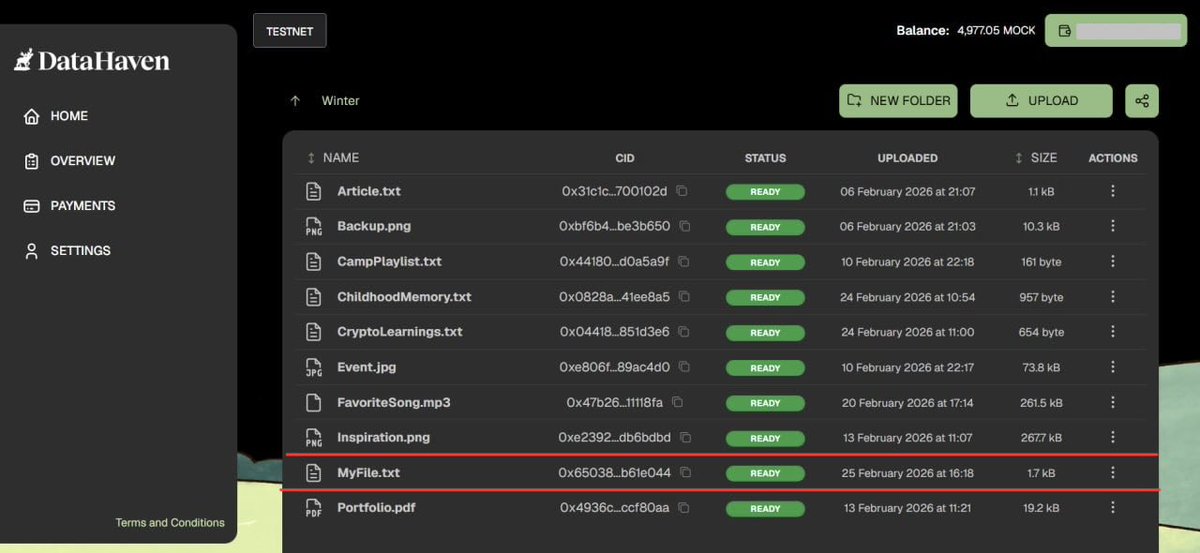Click the UPLOADED column header
This screenshot has width=1200, height=553.
(x=907, y=158)
